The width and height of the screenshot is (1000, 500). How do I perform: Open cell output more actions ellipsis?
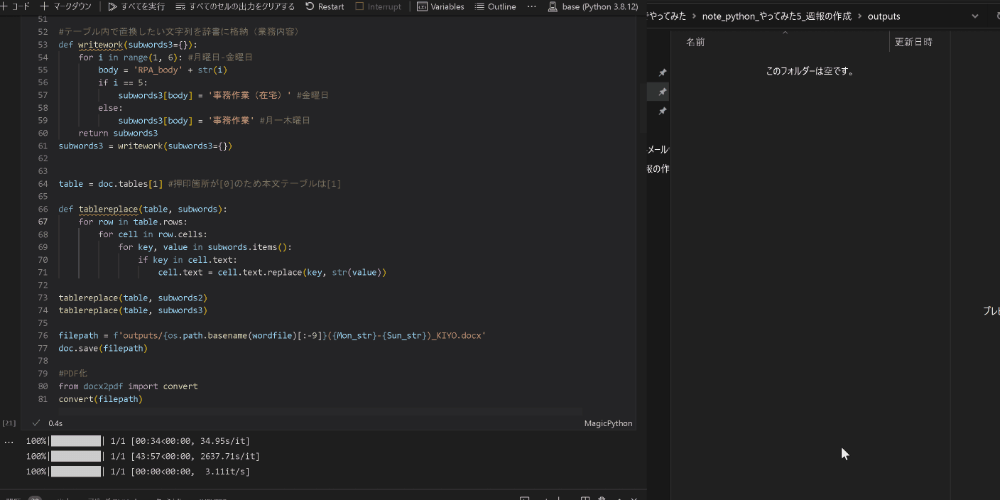coord(9,441)
